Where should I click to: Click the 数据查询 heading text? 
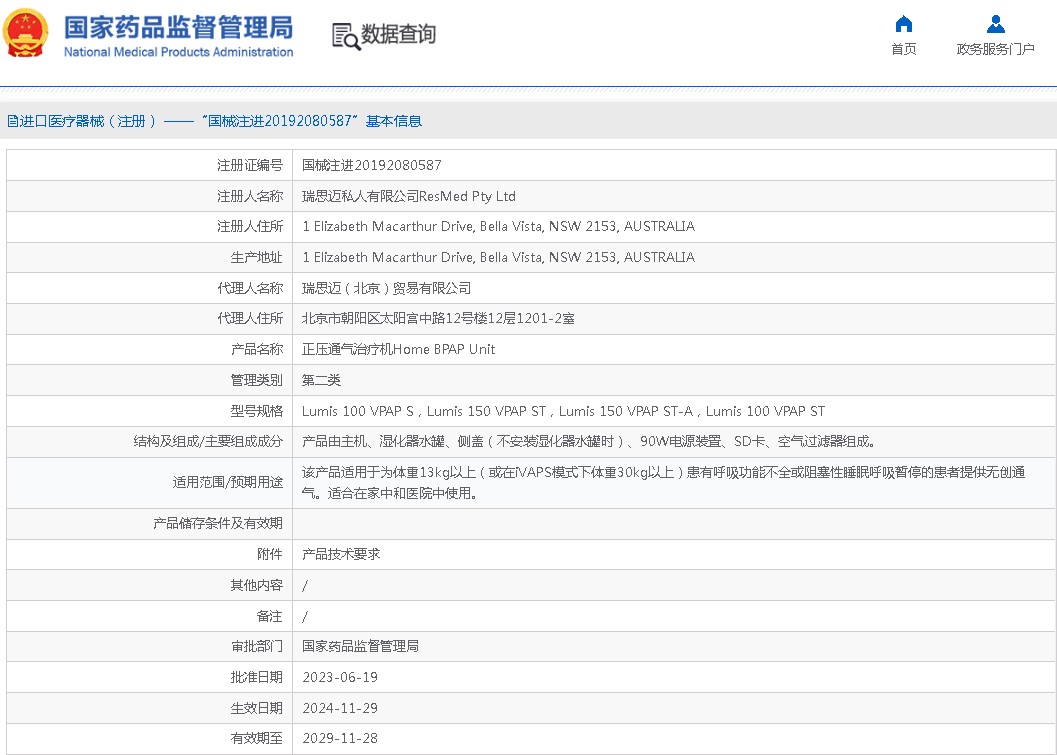399,35
